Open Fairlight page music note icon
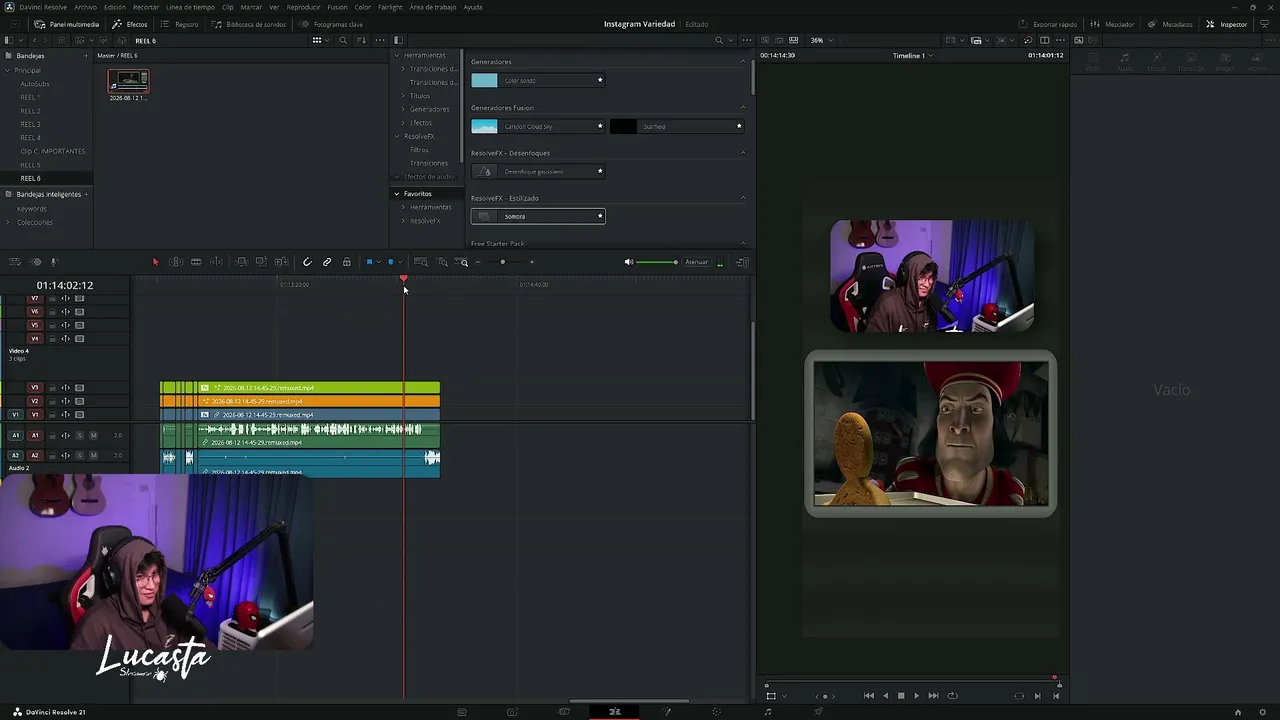The height and width of the screenshot is (720, 1280). [x=767, y=712]
